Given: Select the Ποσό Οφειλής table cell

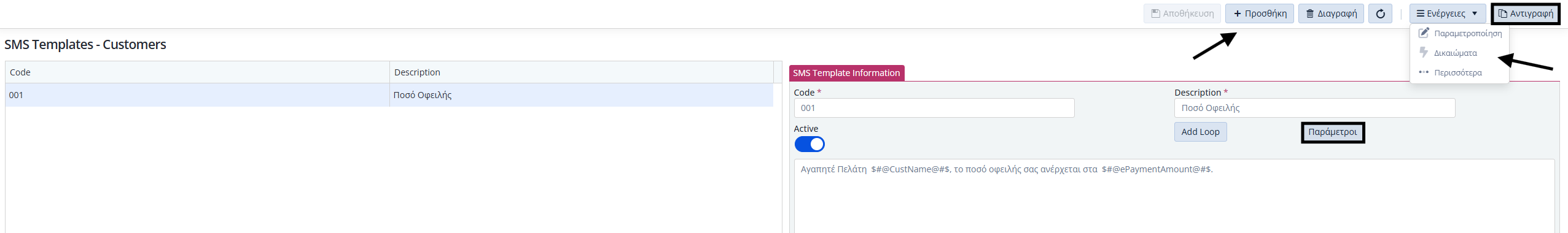Looking at the screenshot, I should [581, 95].
